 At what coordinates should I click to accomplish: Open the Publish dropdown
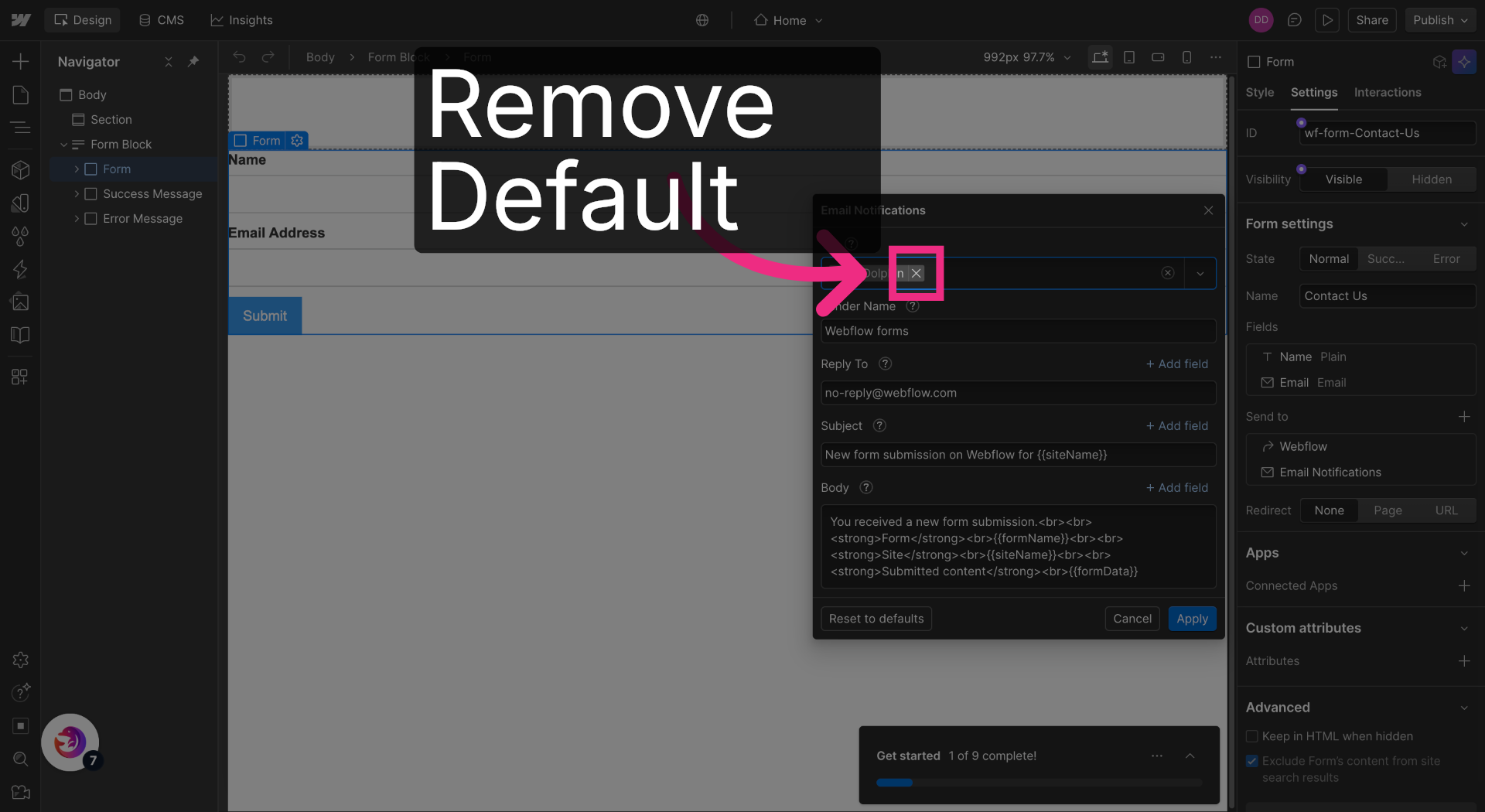pyautogui.click(x=1440, y=20)
